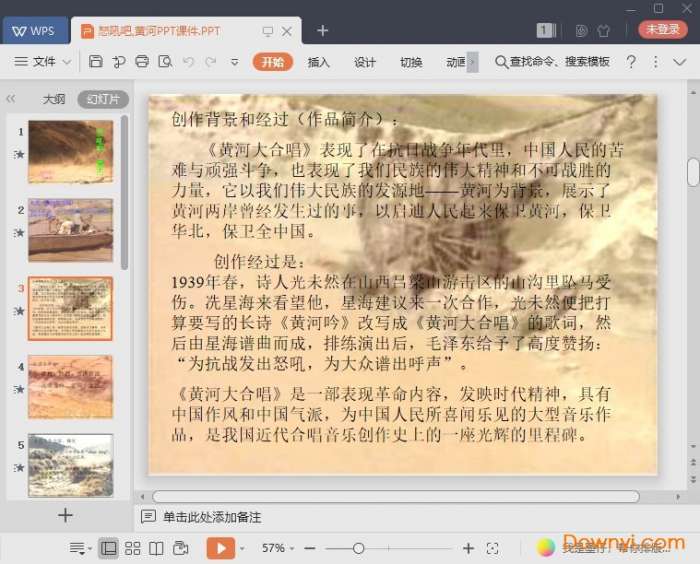Screen dimensions: 700x564
Task: Open the notes lines menu in status bar
Action: point(80,548)
